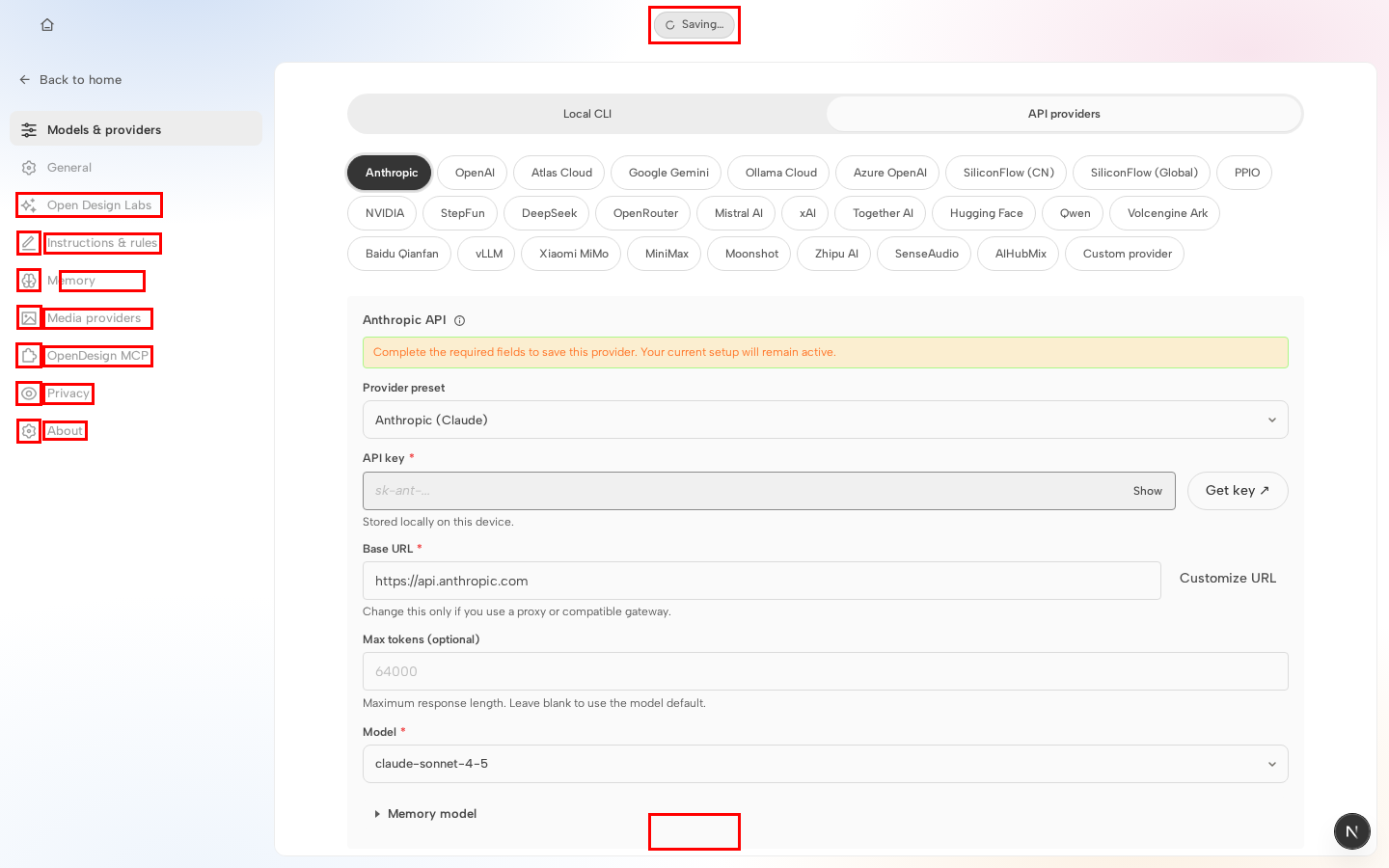The width and height of the screenshot is (1389, 868).
Task: Click the Max tokens input field
Action: 825,671
